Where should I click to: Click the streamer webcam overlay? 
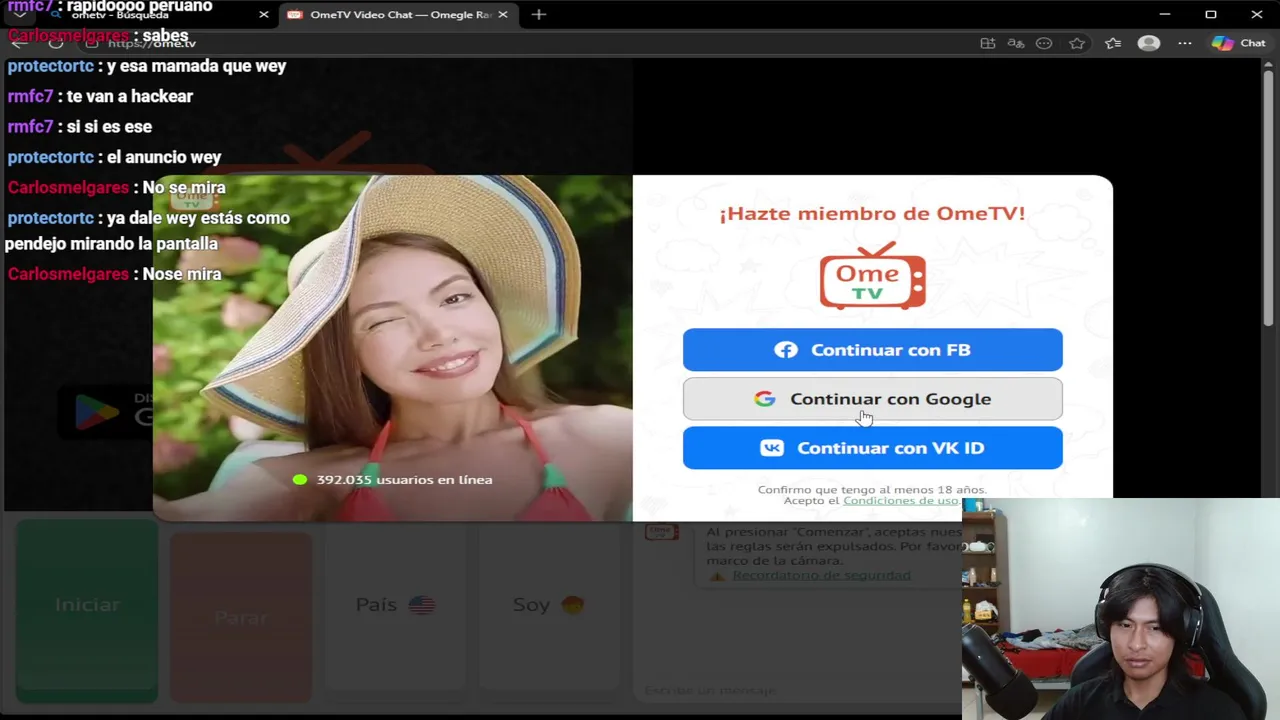[1121, 608]
